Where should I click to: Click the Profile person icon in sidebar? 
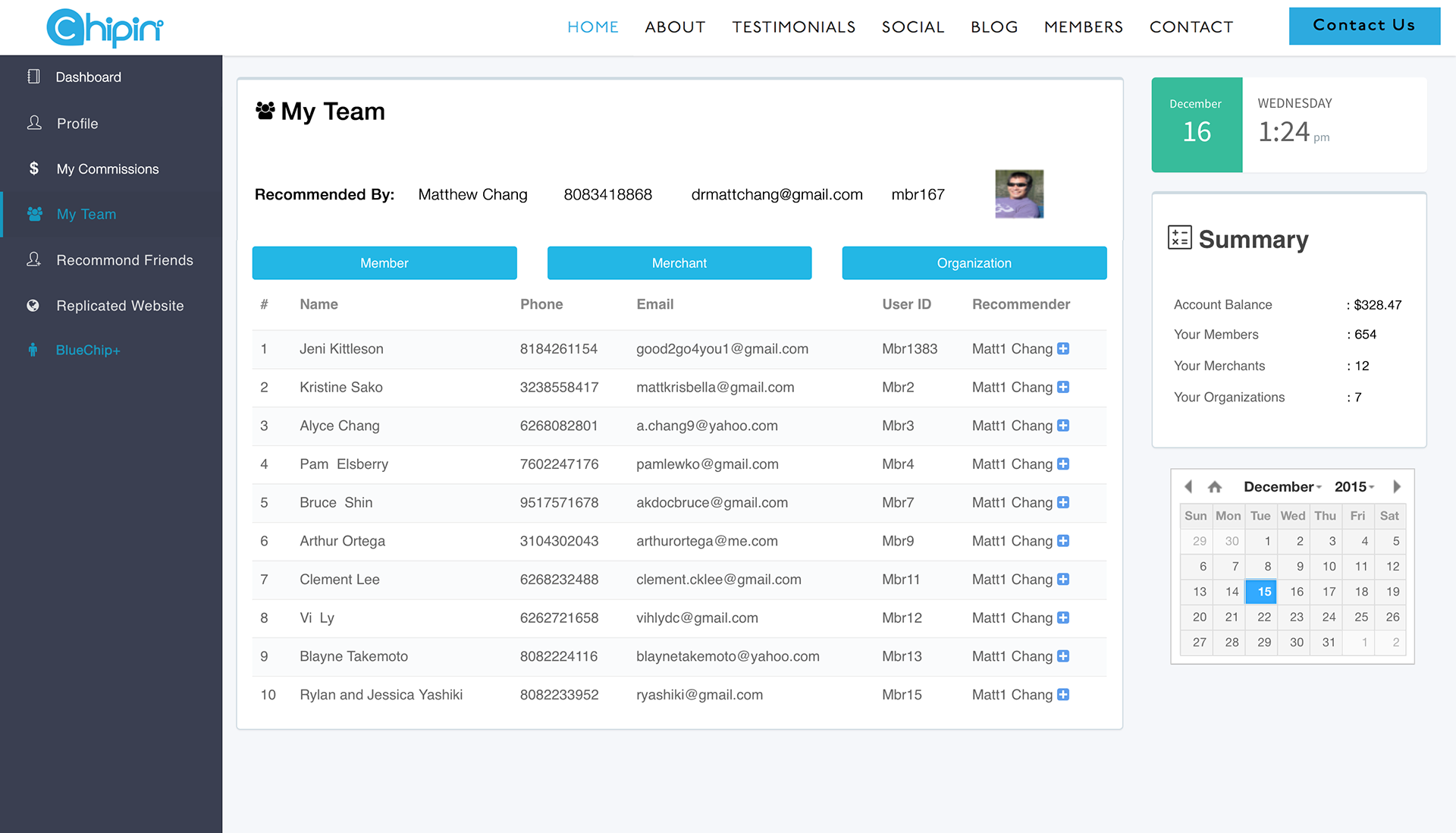coord(34,123)
